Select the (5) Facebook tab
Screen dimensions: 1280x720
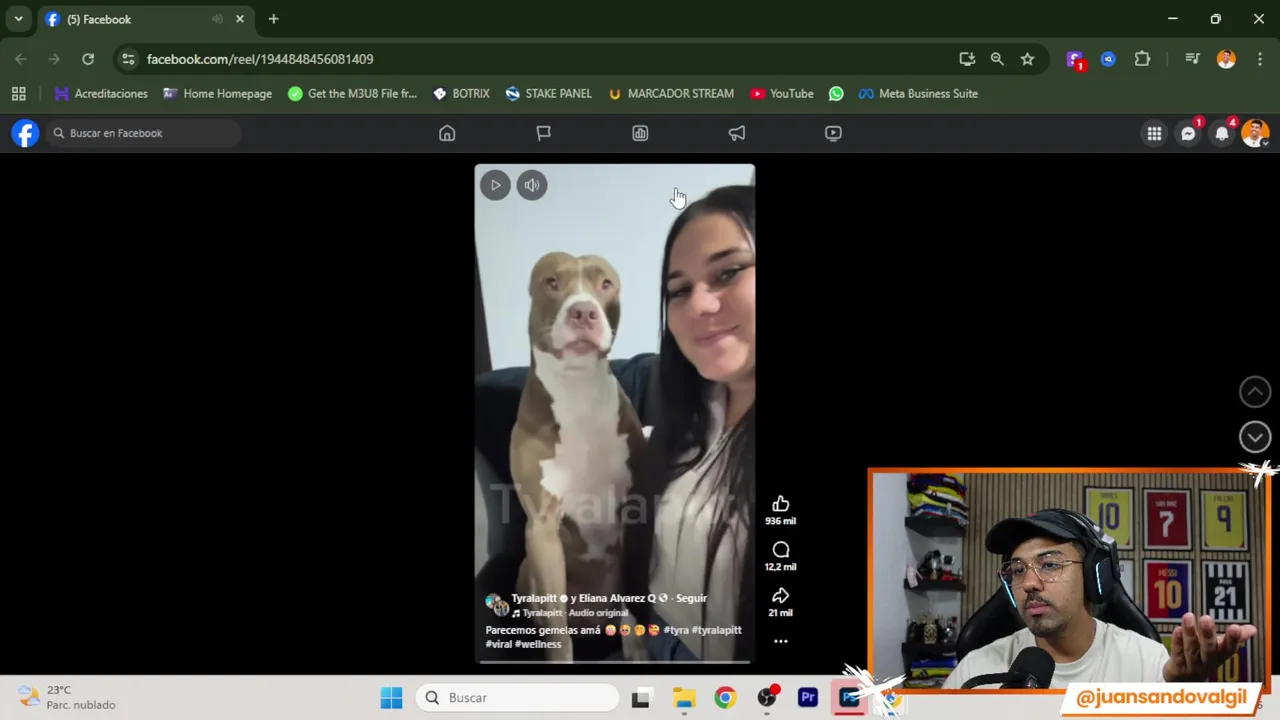point(145,19)
